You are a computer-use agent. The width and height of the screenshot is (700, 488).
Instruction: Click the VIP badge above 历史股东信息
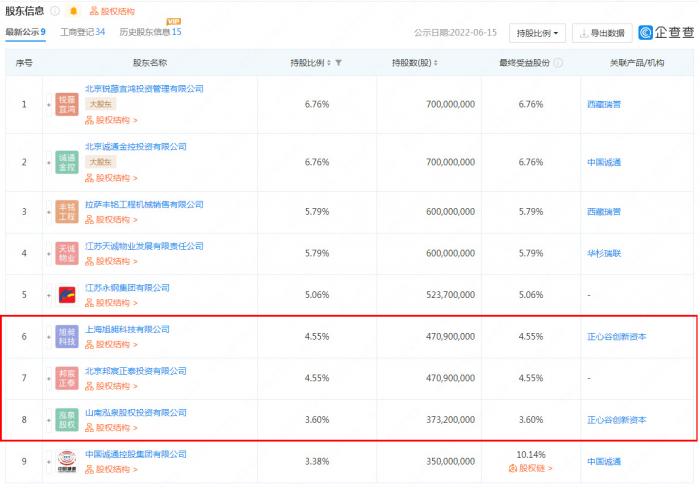point(173,21)
